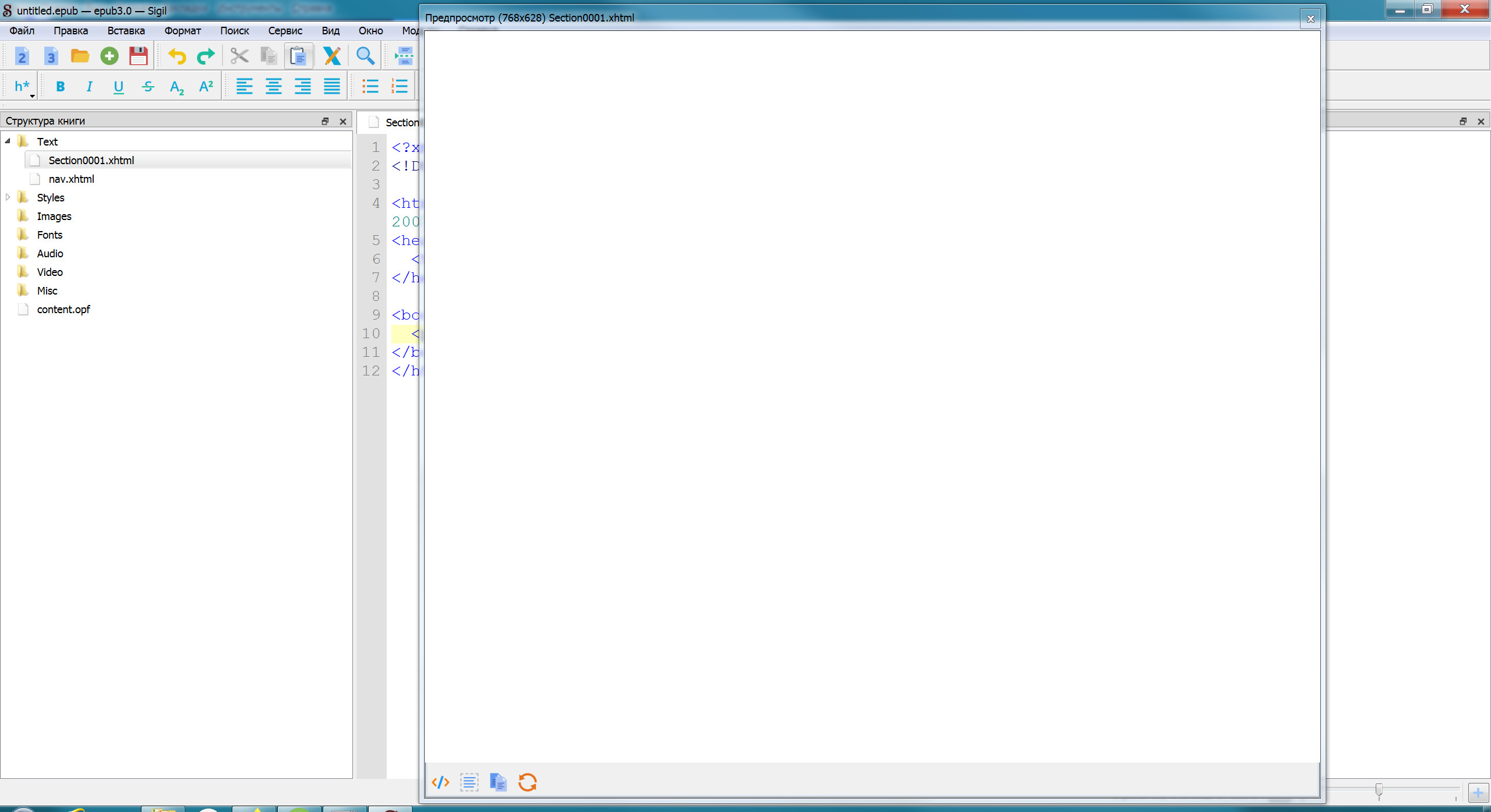Viewport: 1491px width, 812px height.
Task: Open content.opf file entry
Action: point(63,310)
